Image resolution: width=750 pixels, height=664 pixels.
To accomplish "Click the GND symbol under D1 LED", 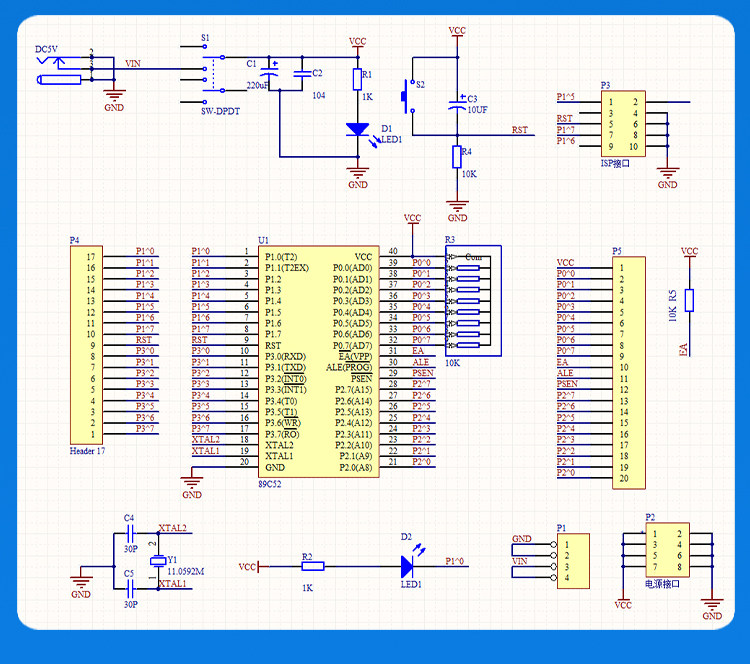I will pyautogui.click(x=358, y=174).
